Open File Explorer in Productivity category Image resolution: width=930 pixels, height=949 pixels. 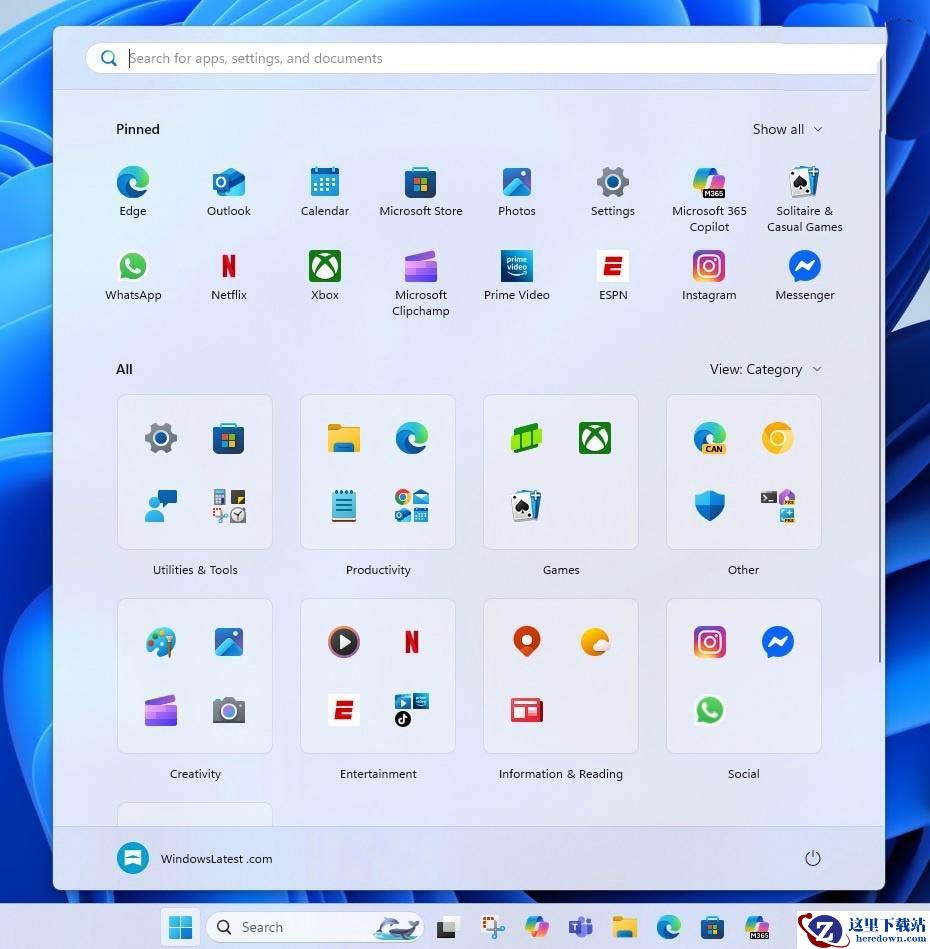tap(344, 438)
